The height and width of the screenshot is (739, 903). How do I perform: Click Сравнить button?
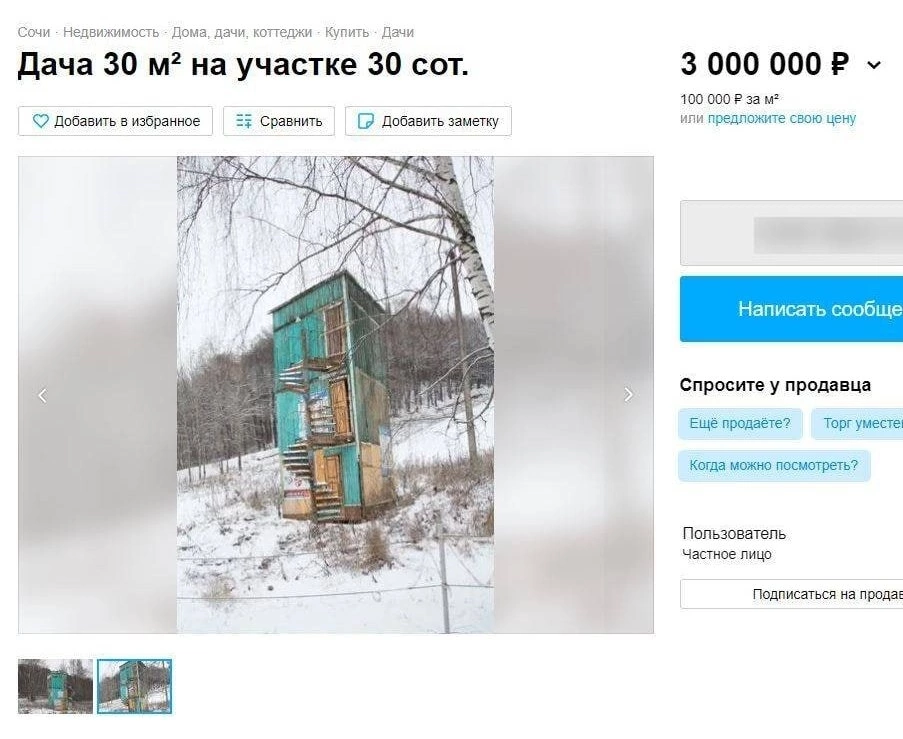(x=279, y=121)
